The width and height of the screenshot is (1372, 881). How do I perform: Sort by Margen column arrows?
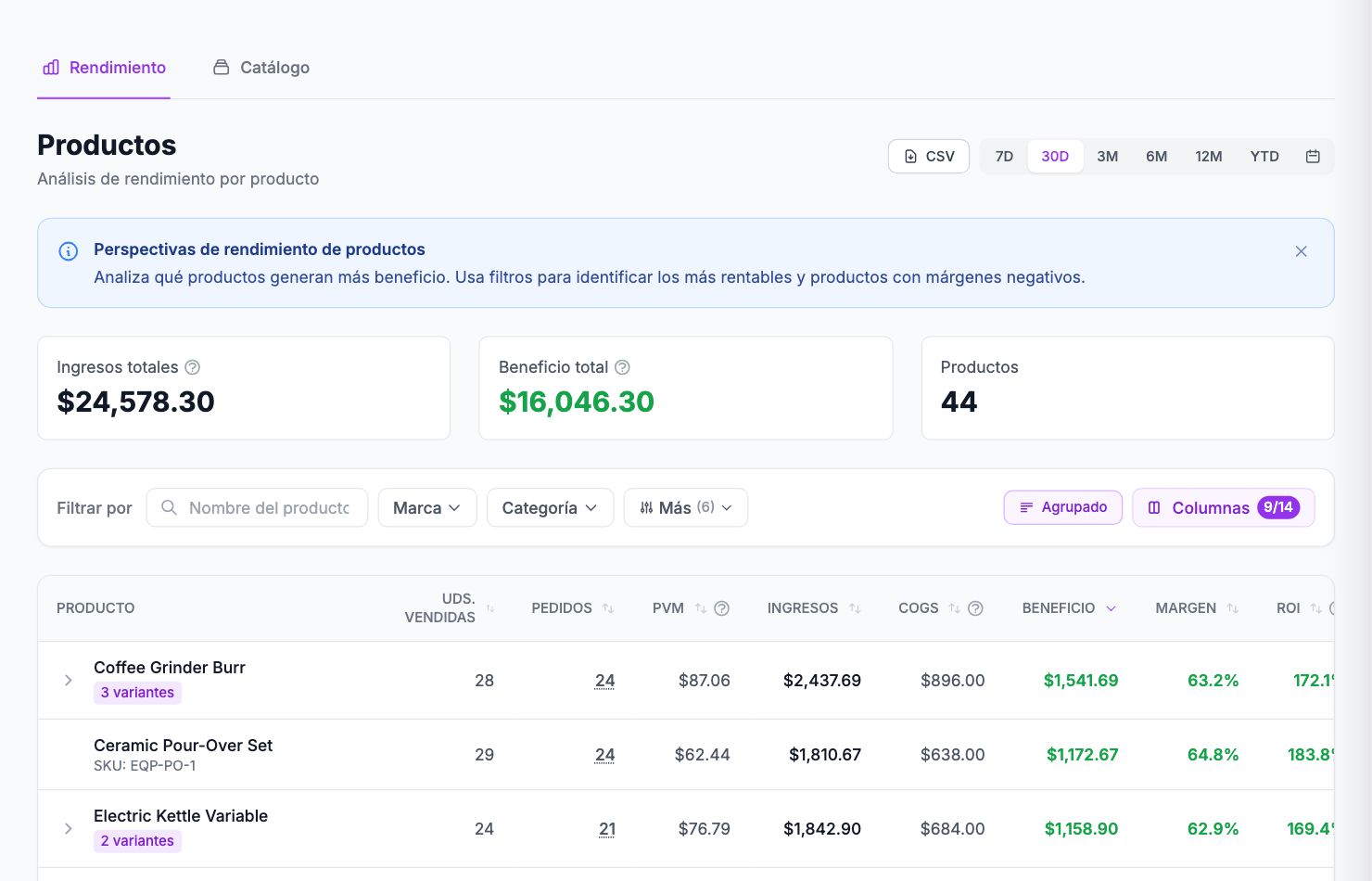(x=1232, y=608)
